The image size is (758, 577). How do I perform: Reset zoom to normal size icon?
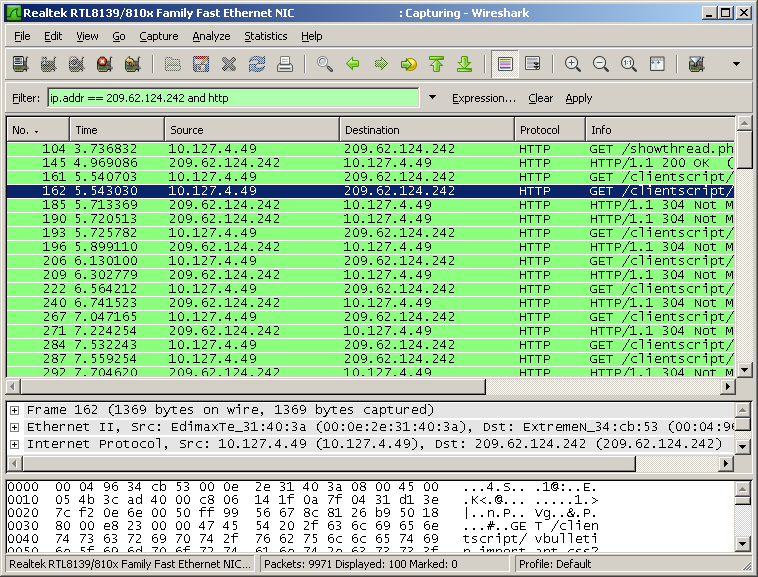click(628, 64)
